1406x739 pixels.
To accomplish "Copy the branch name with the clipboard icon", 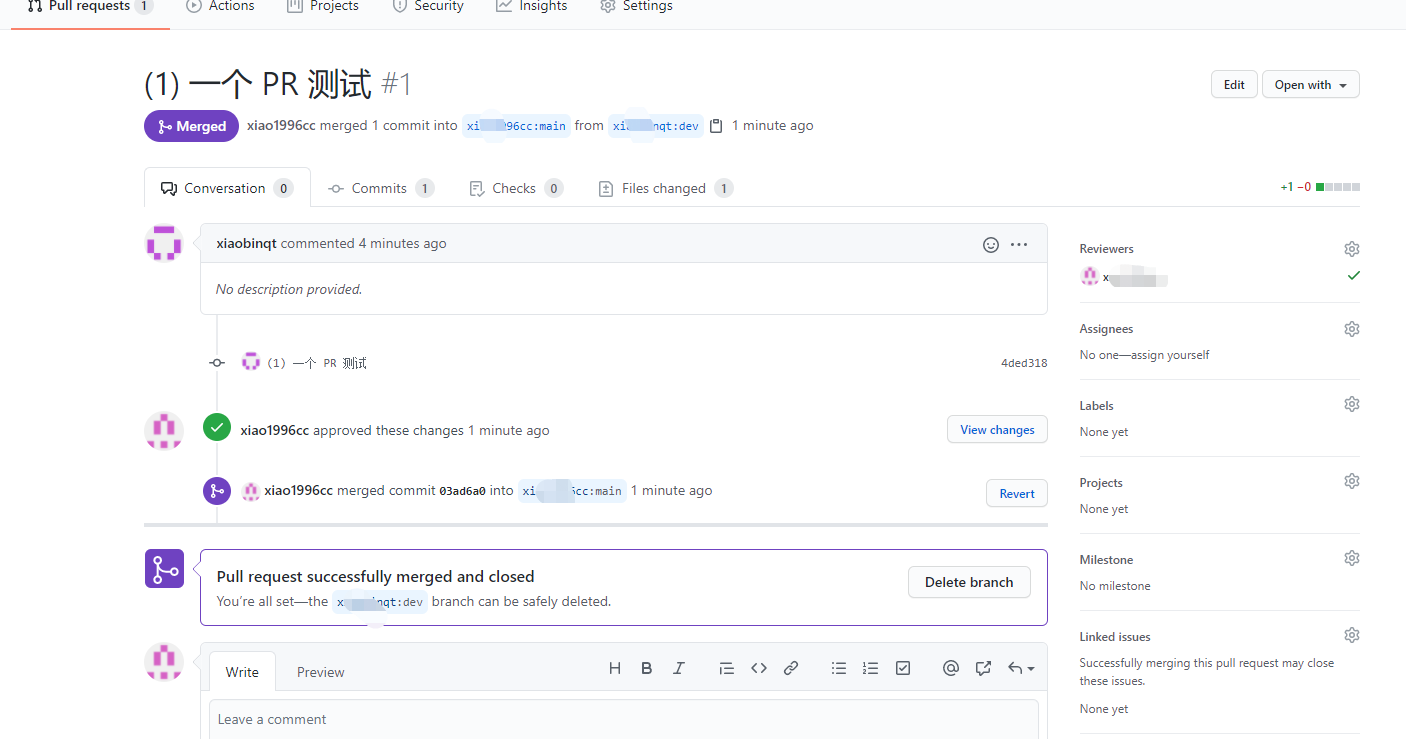I will click(717, 125).
